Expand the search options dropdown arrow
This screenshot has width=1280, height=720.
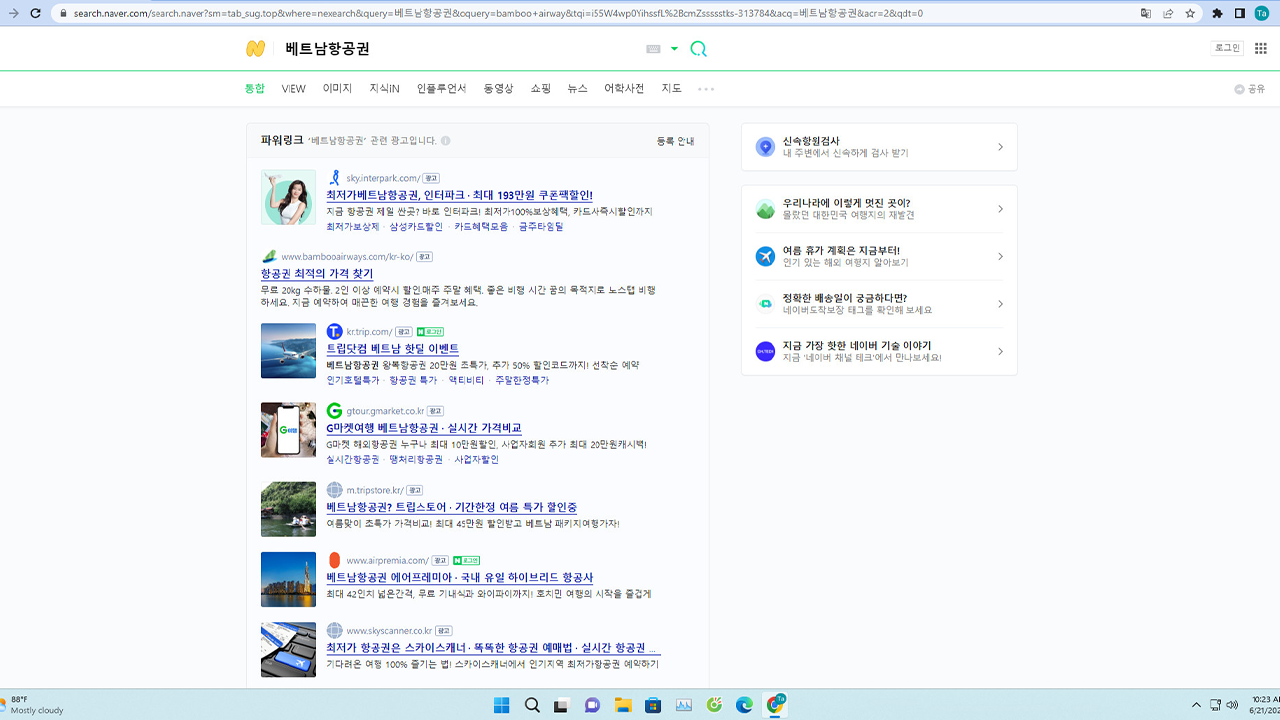[x=674, y=49]
